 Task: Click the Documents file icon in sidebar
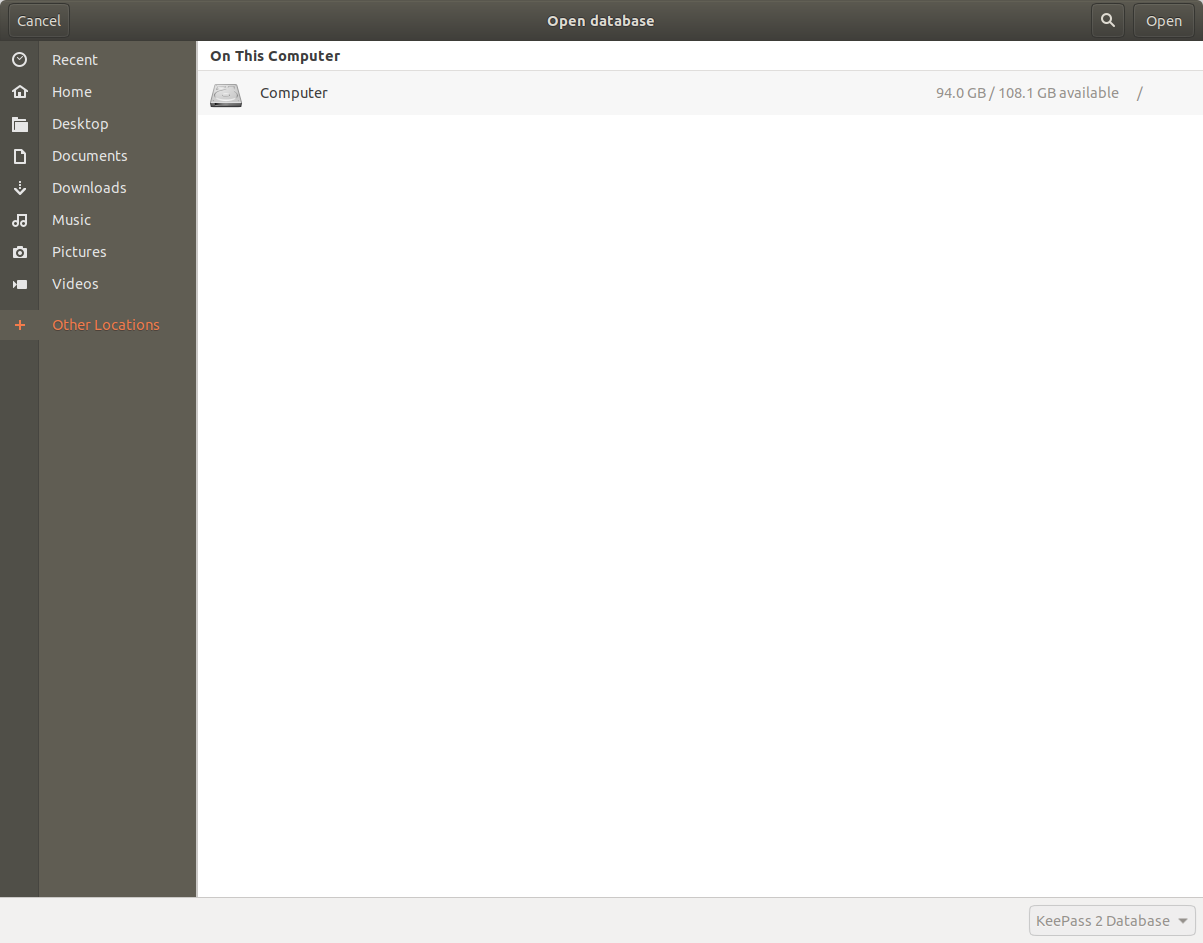[x=19, y=156]
